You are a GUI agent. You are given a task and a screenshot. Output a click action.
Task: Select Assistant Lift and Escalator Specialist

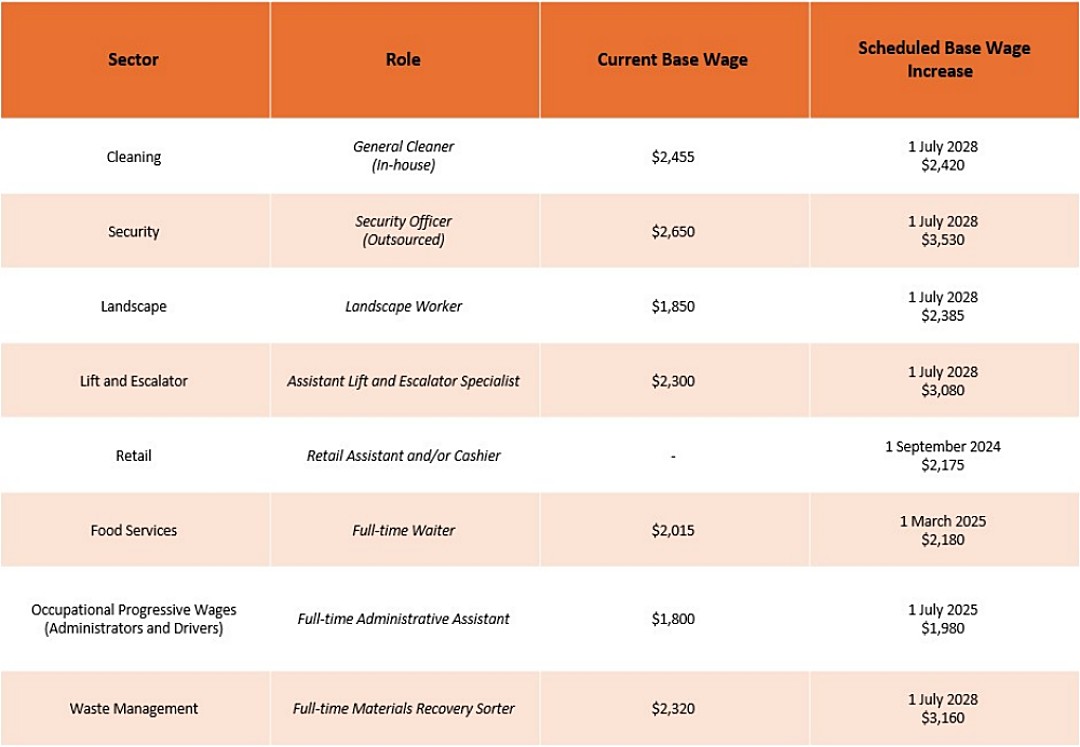(404, 381)
